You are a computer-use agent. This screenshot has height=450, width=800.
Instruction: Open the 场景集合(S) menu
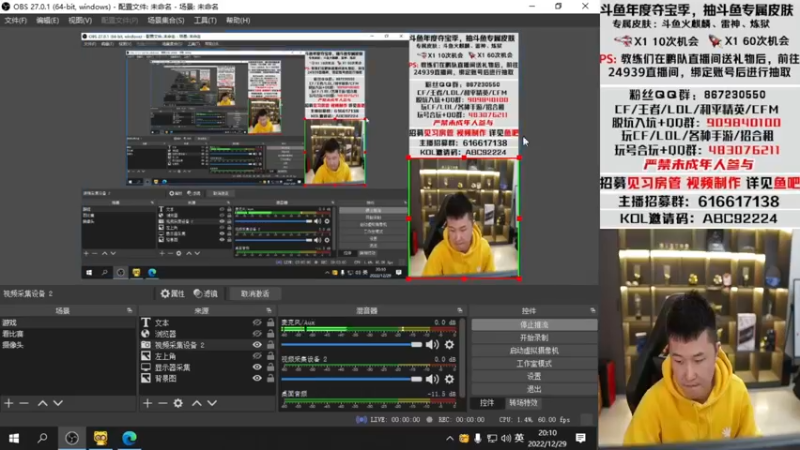point(166,20)
